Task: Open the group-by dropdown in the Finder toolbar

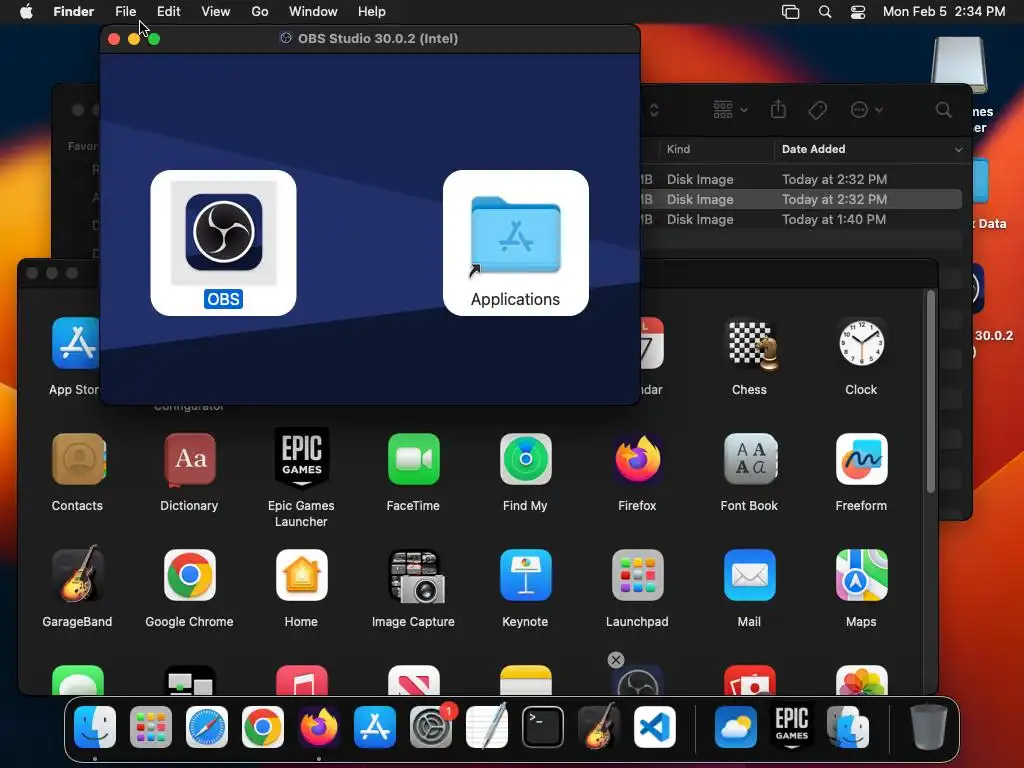Action: click(730, 110)
